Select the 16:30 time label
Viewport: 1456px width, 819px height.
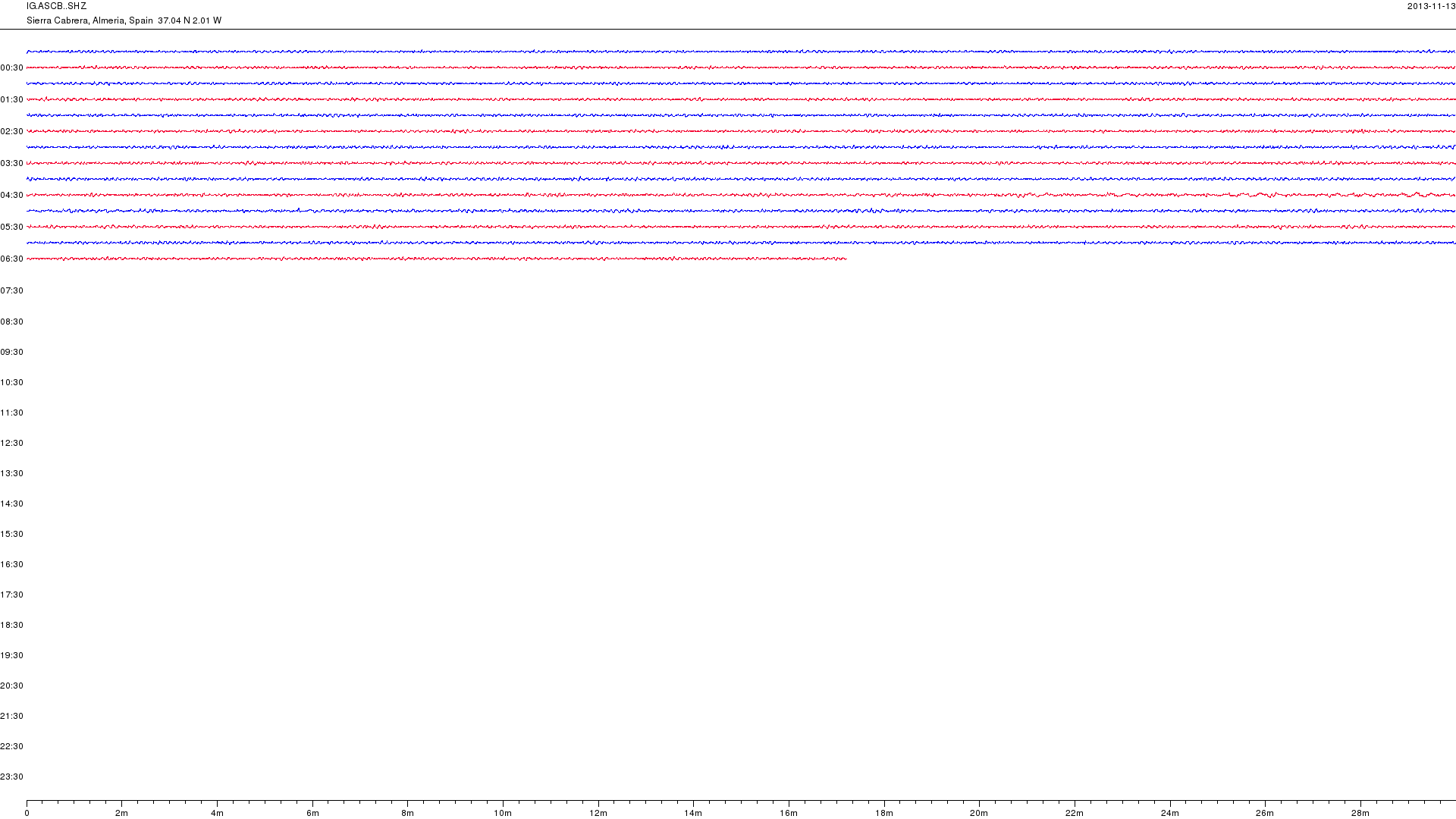pyautogui.click(x=11, y=564)
